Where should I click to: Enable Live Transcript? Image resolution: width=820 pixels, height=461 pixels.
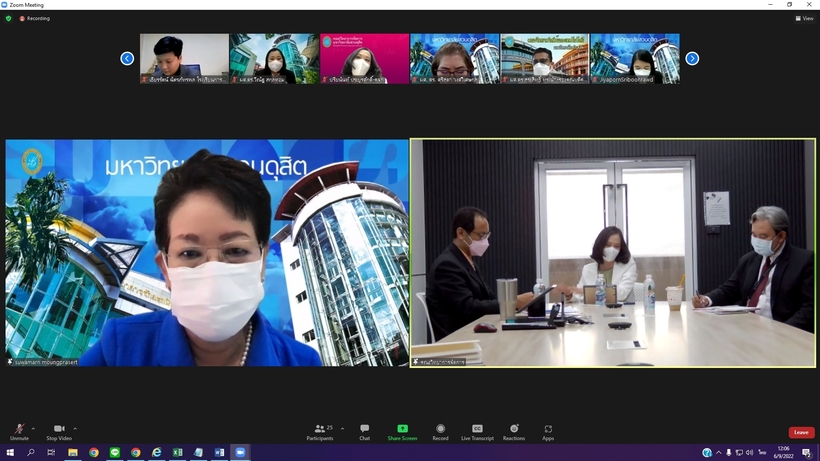477,432
